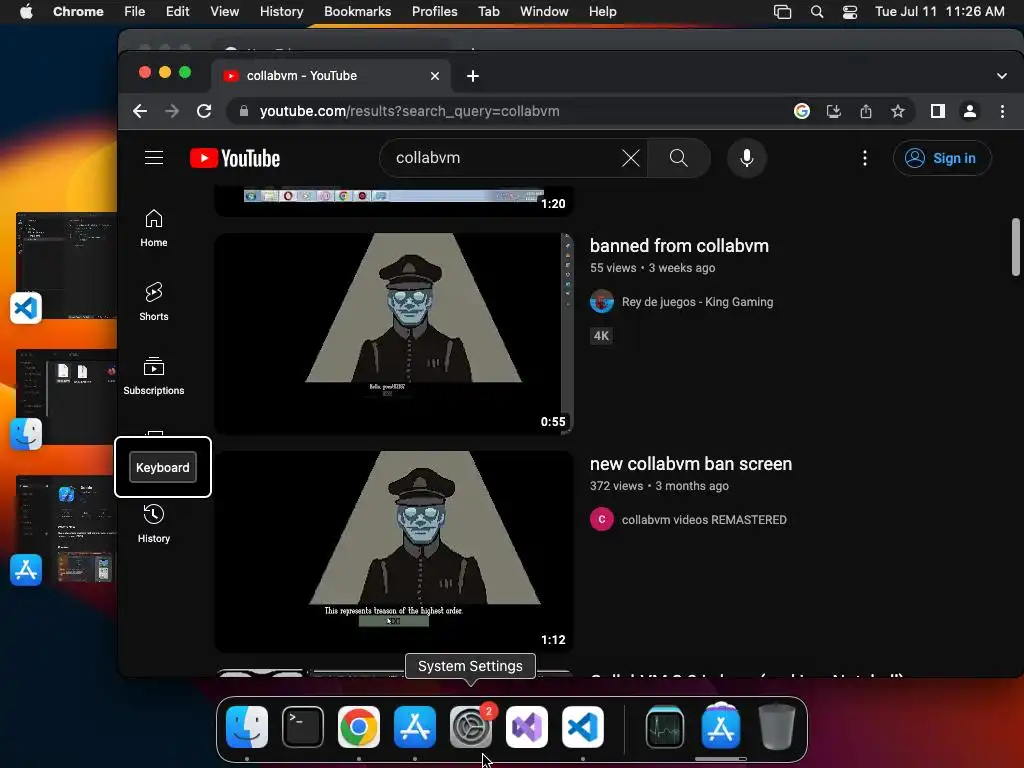Clear the collabvm search text
The width and height of the screenshot is (1024, 768).
tap(630, 158)
